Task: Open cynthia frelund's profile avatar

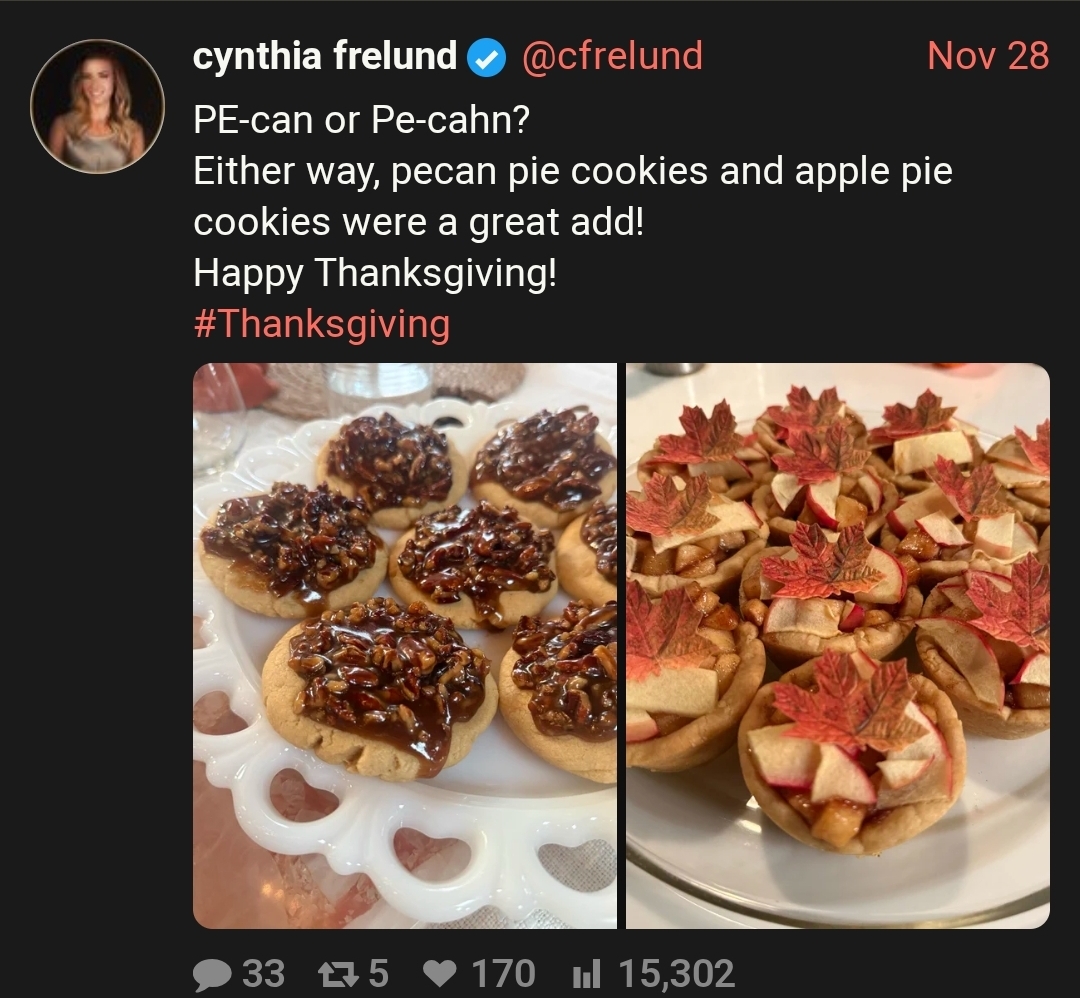Action: 97,107
